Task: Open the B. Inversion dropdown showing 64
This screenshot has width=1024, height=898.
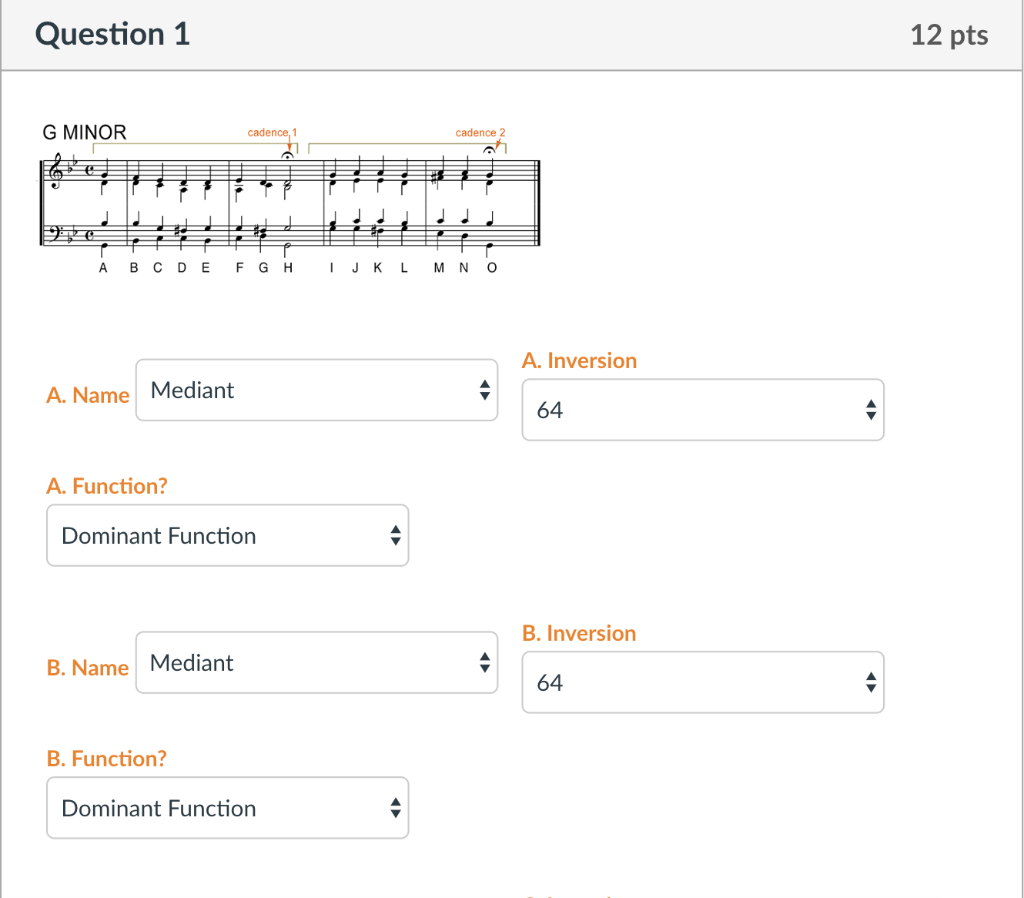Action: coord(702,682)
